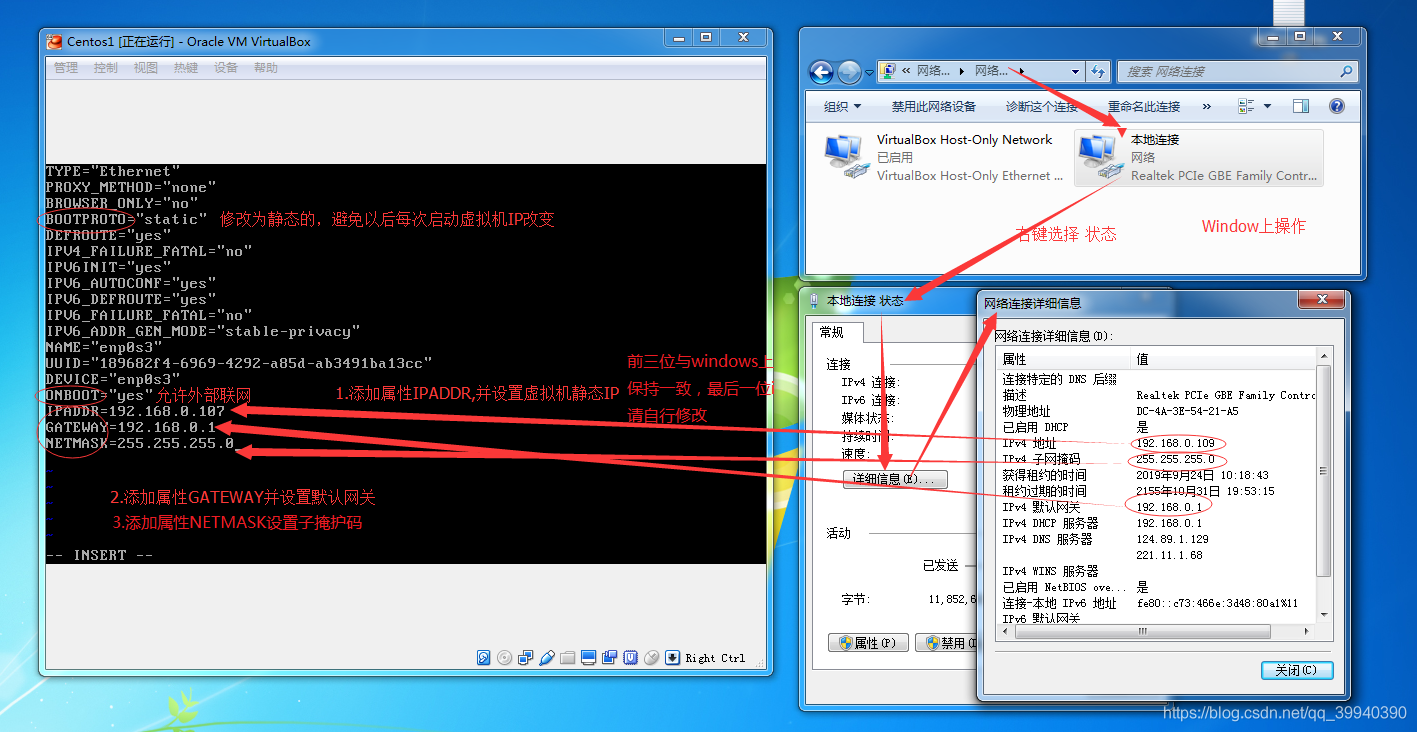
Task: Toggle the preview pane icon in Explorer toolbar
Action: (1301, 106)
